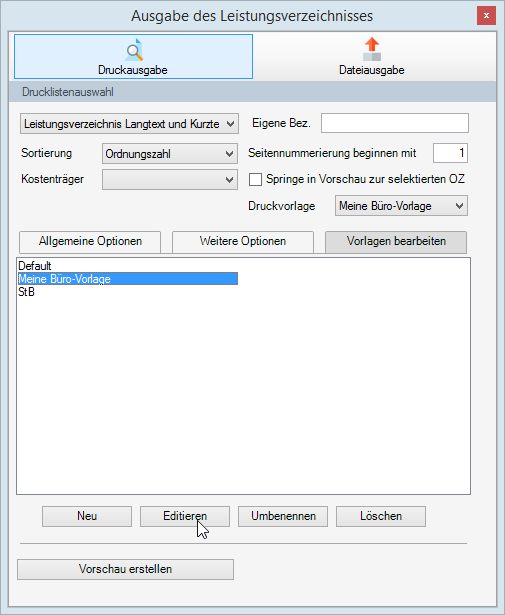
Task: Click the Dateiausgabe orange arrow icon
Action: click(x=372, y=49)
